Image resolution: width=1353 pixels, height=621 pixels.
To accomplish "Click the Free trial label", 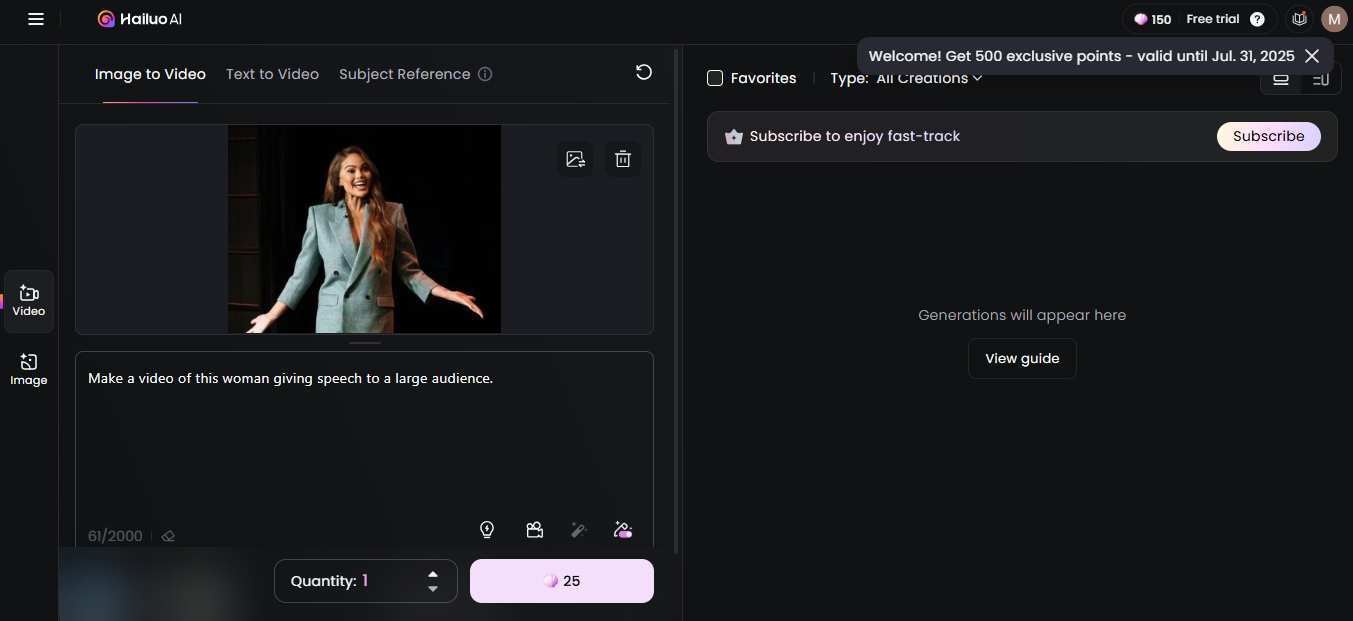I will point(1212,19).
